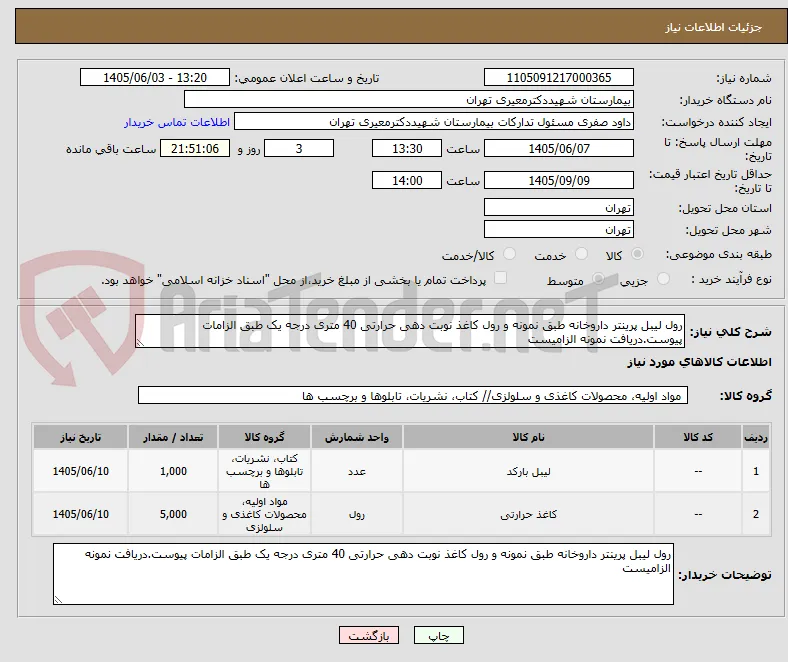Click the کاغذ حرارتی item name cell
This screenshot has width=788, height=662.
click(x=528, y=514)
